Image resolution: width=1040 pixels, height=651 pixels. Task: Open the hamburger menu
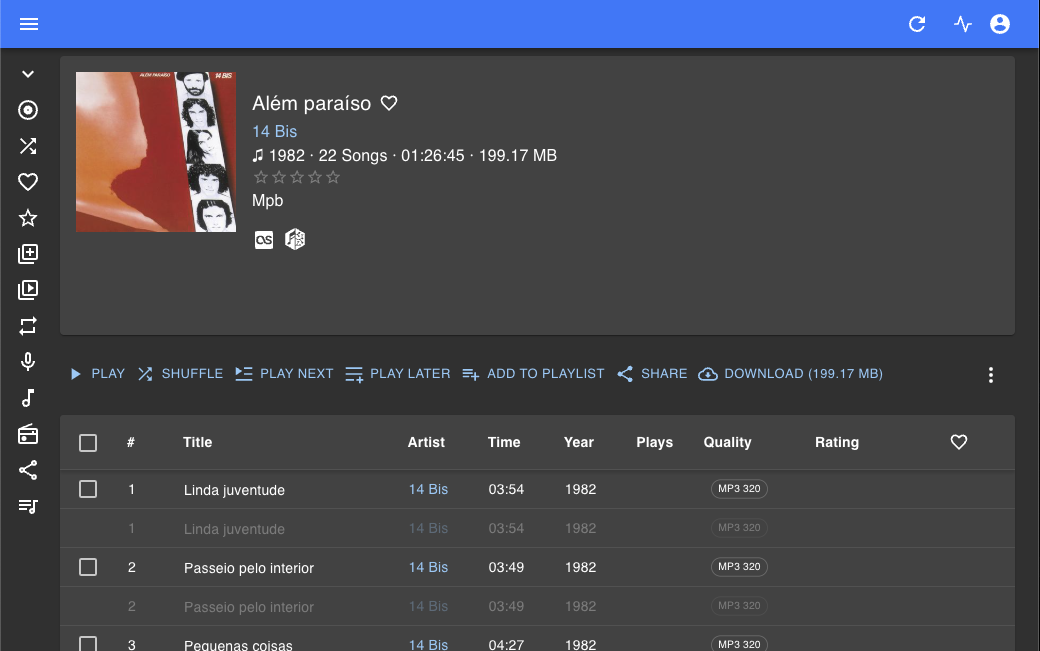point(29,24)
